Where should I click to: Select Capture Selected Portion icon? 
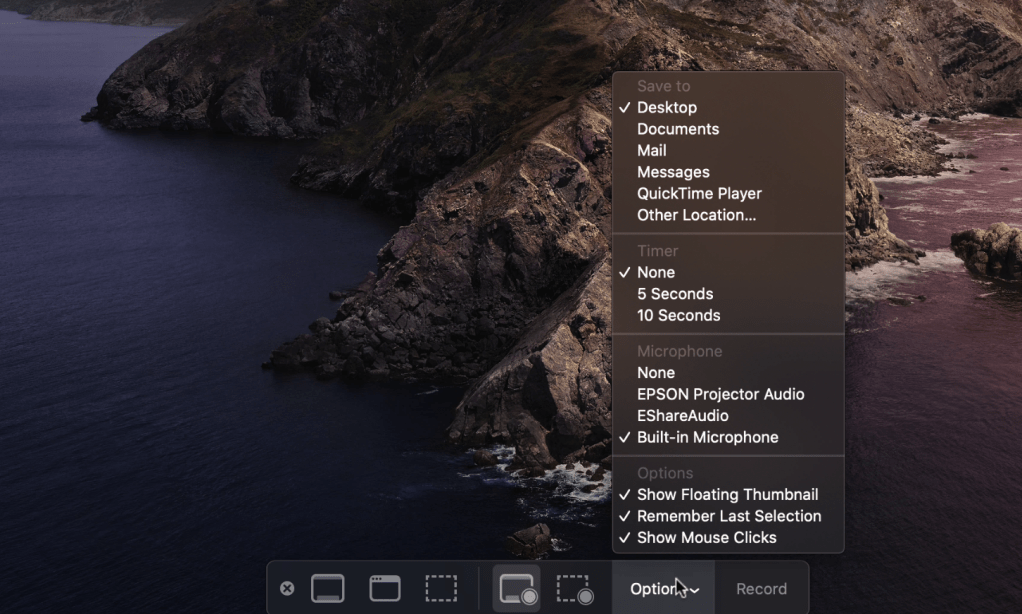pyautogui.click(x=441, y=589)
